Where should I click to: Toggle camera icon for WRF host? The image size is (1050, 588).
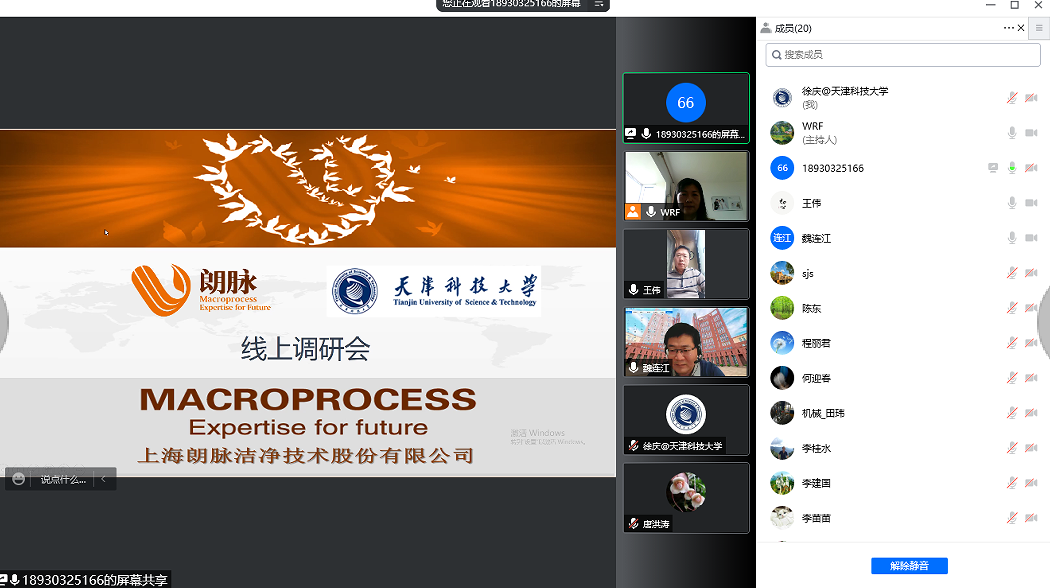1031,133
